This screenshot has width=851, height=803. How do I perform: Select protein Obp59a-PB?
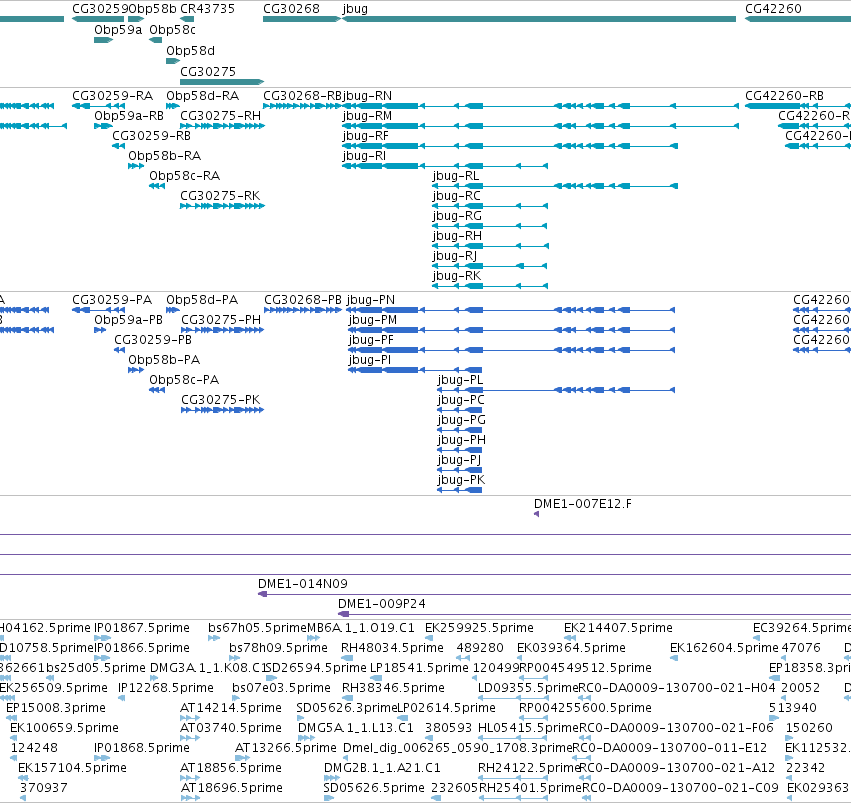129,320
